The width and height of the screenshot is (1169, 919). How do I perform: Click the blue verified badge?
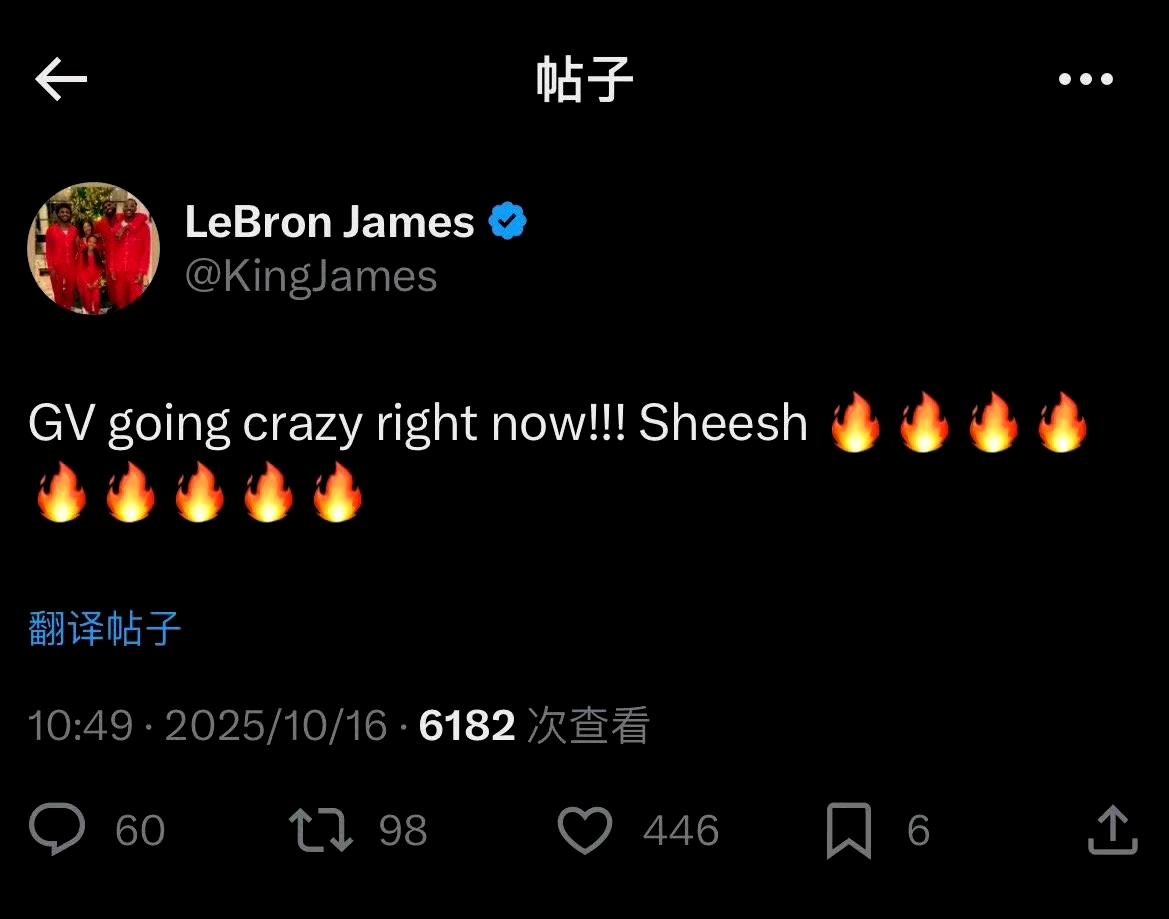tap(508, 221)
